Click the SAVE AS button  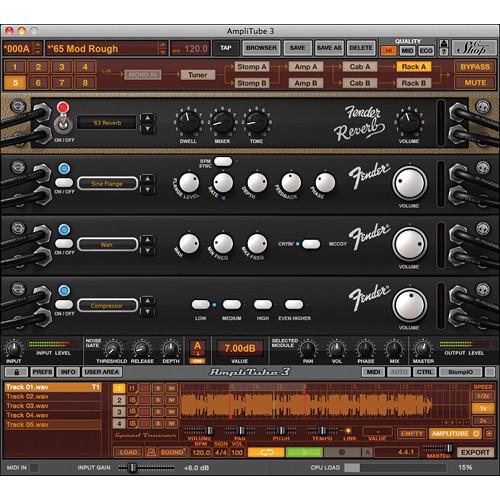(x=329, y=48)
